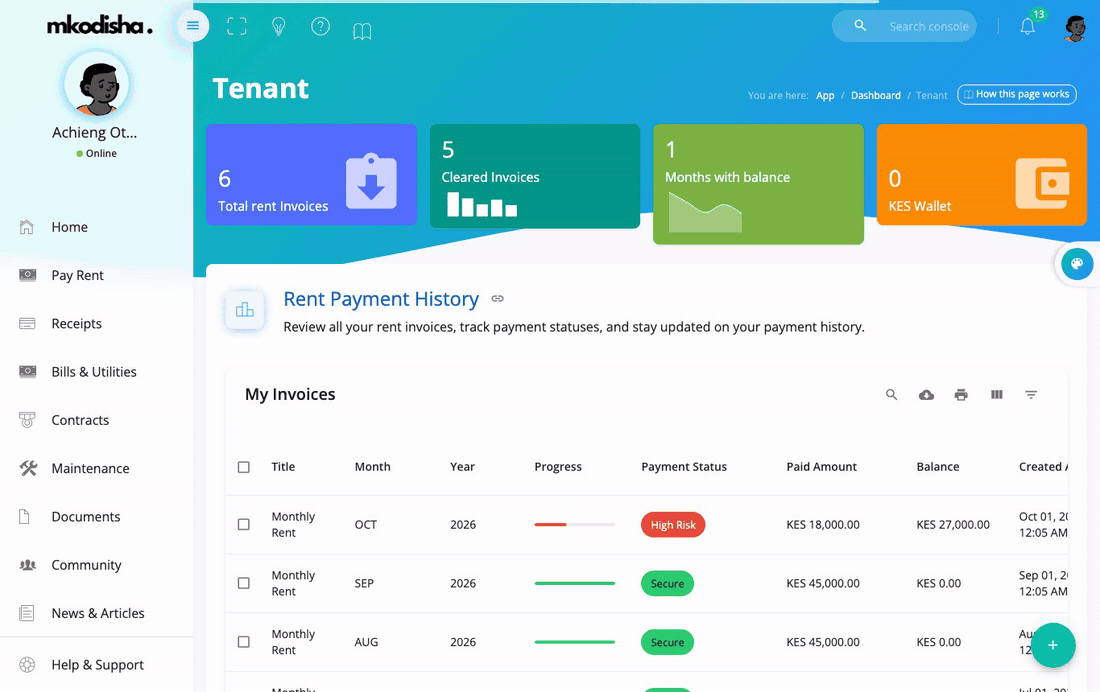1100x692 pixels.
Task: Click the Secure badge in SEP row
Action: tap(667, 583)
